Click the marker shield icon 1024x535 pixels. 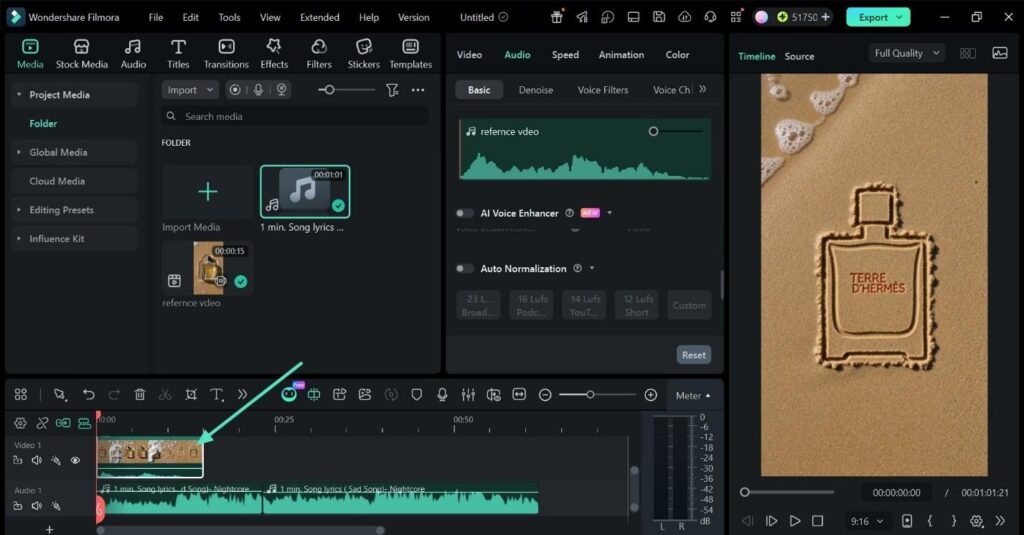tap(417, 395)
